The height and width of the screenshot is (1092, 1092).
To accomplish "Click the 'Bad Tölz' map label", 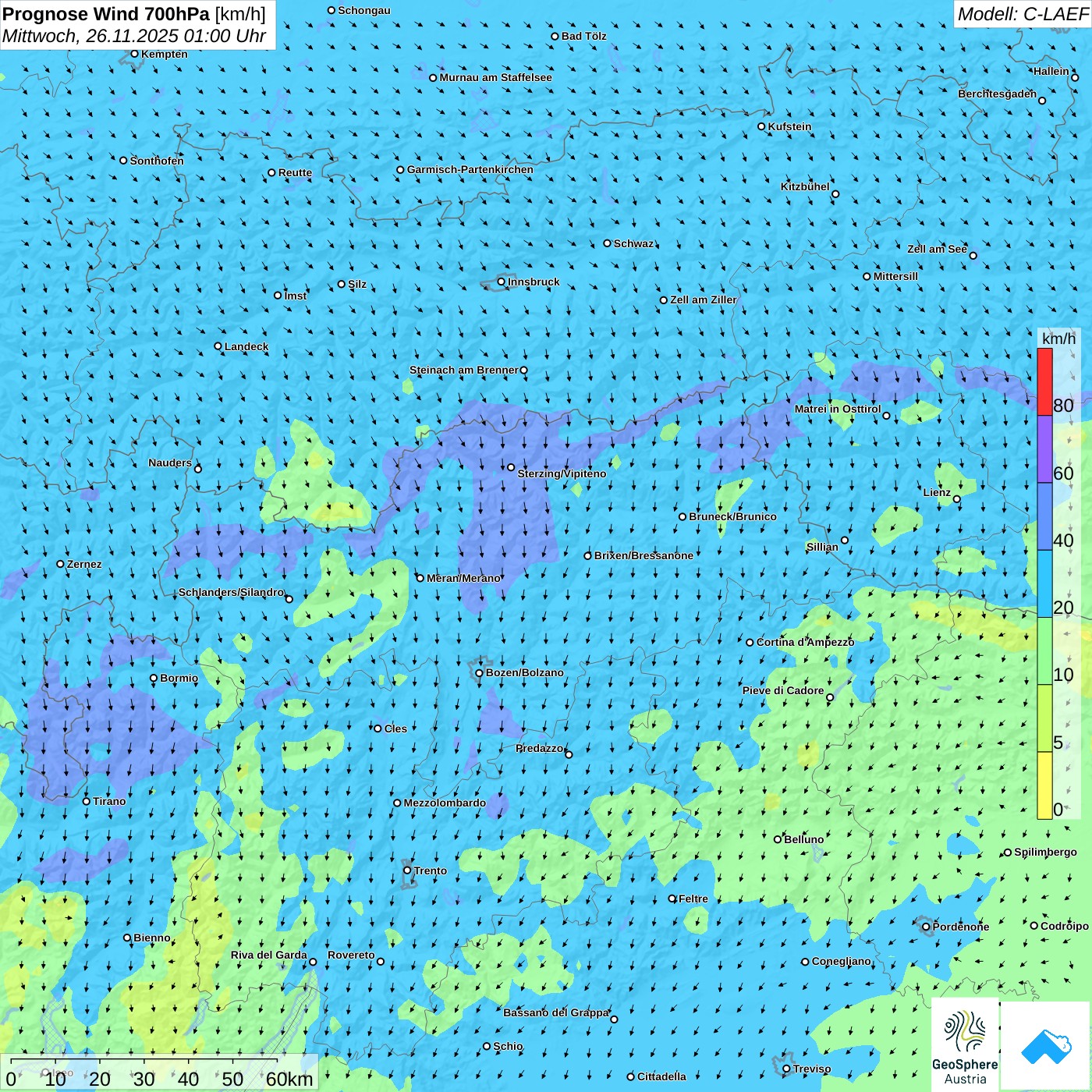I will [x=583, y=36].
